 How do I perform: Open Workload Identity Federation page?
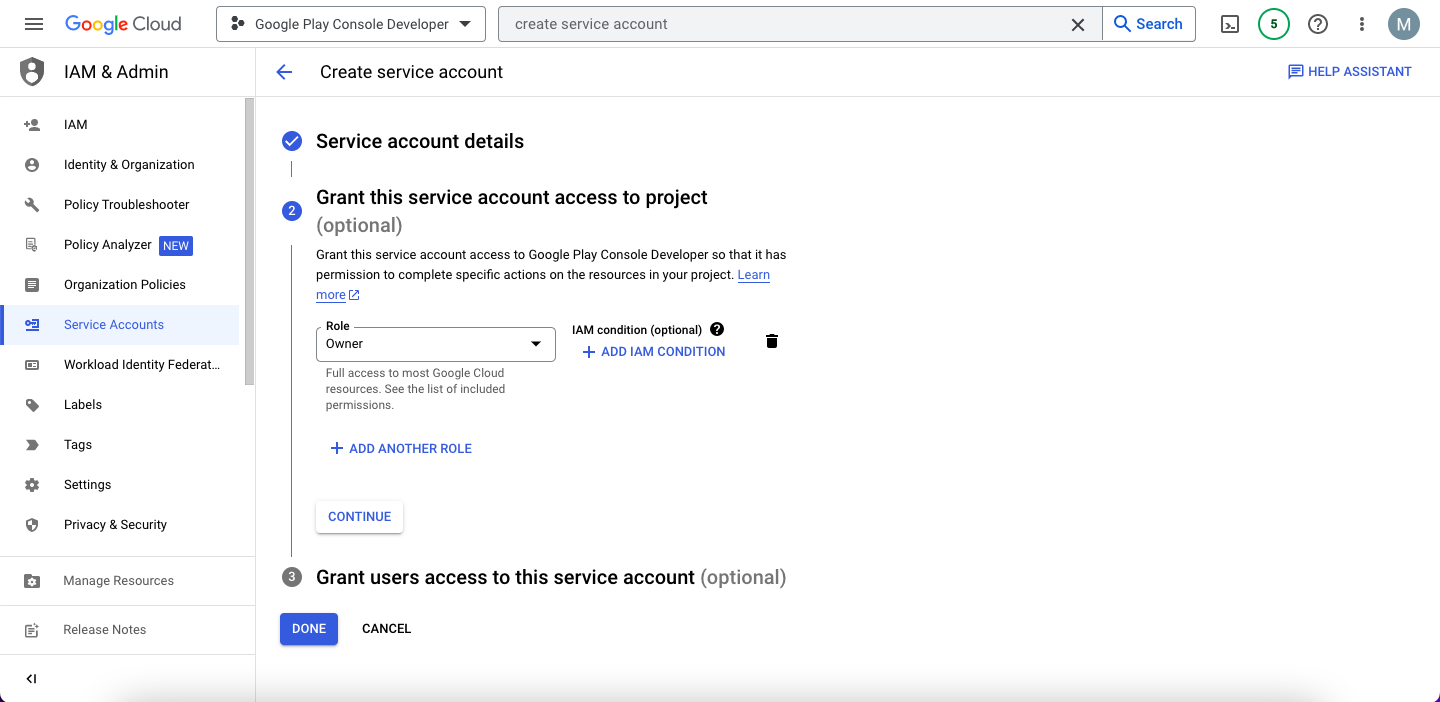[x=120, y=365]
